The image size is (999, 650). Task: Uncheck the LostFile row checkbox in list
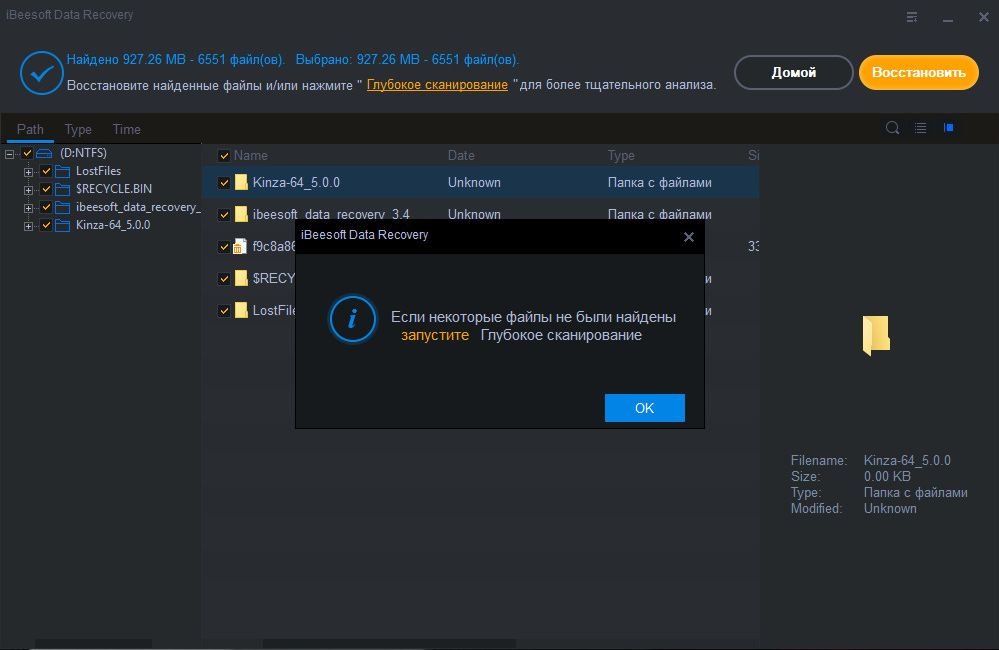pyautogui.click(x=224, y=310)
